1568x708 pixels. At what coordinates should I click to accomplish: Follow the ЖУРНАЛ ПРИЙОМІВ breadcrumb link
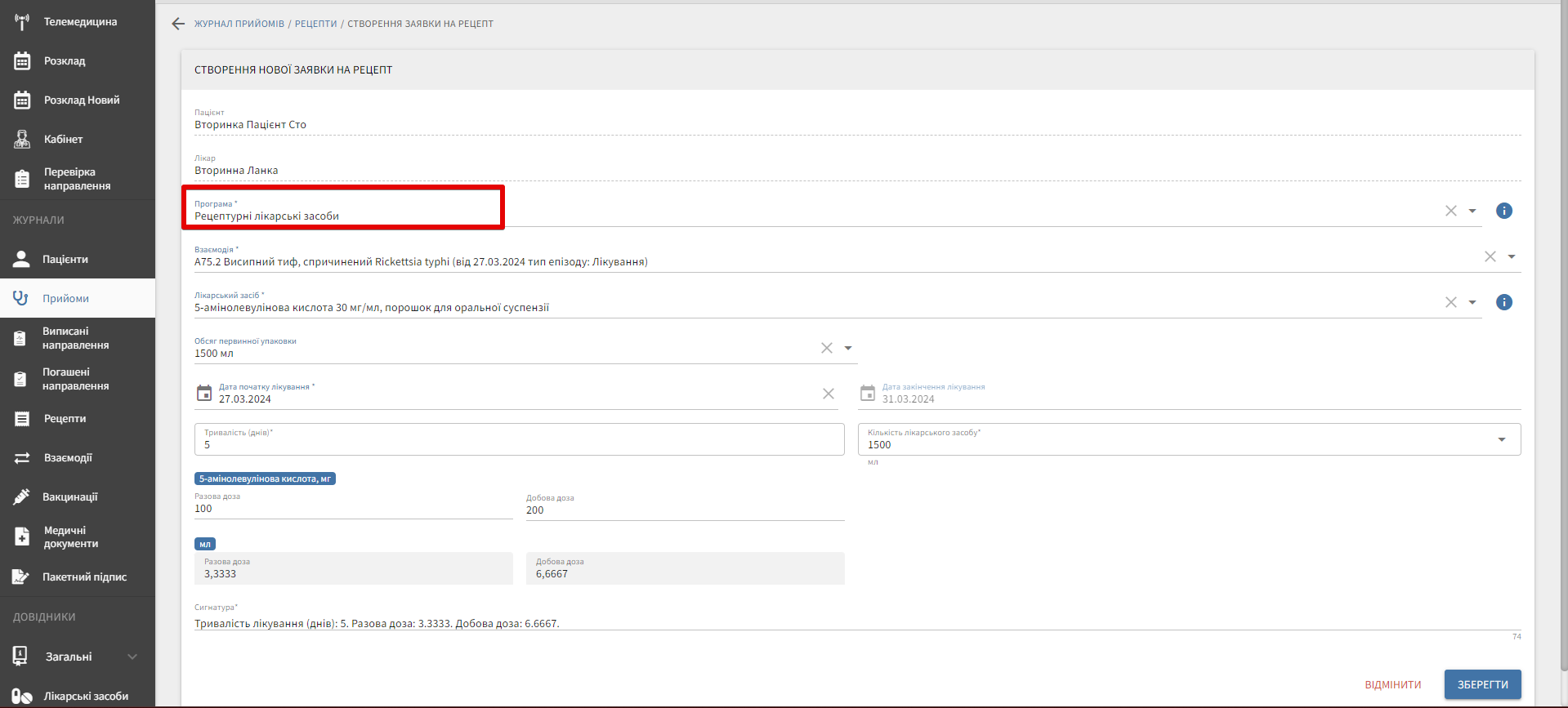click(x=239, y=24)
